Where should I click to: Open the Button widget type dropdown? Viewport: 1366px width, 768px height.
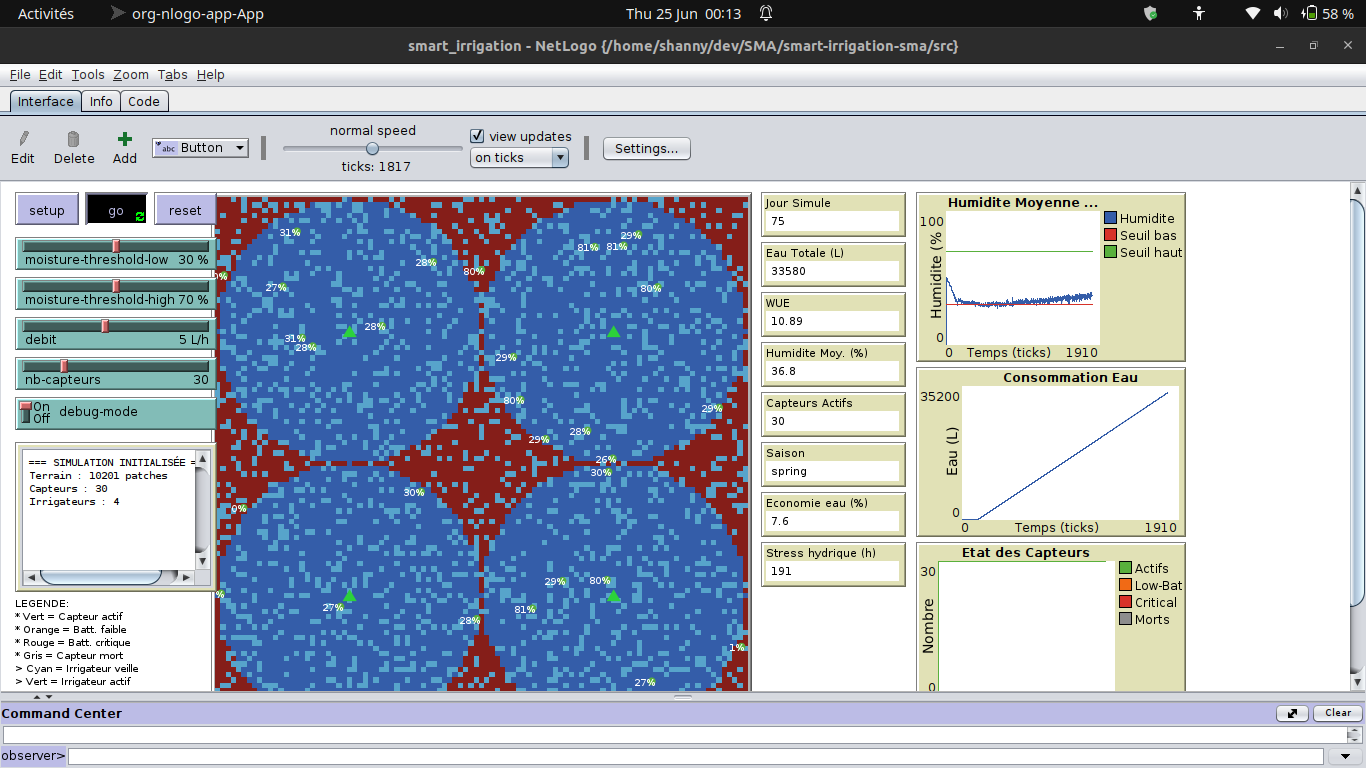(200, 148)
